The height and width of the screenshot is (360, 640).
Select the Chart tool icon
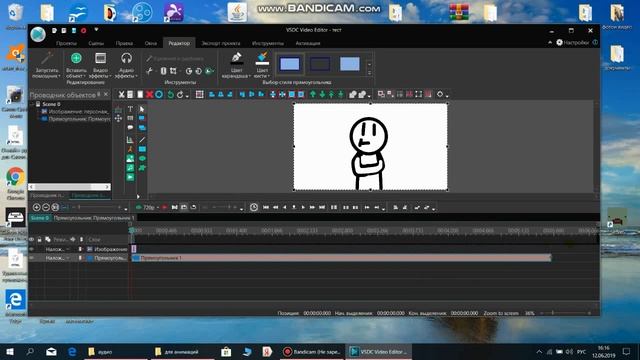[x=130, y=140]
